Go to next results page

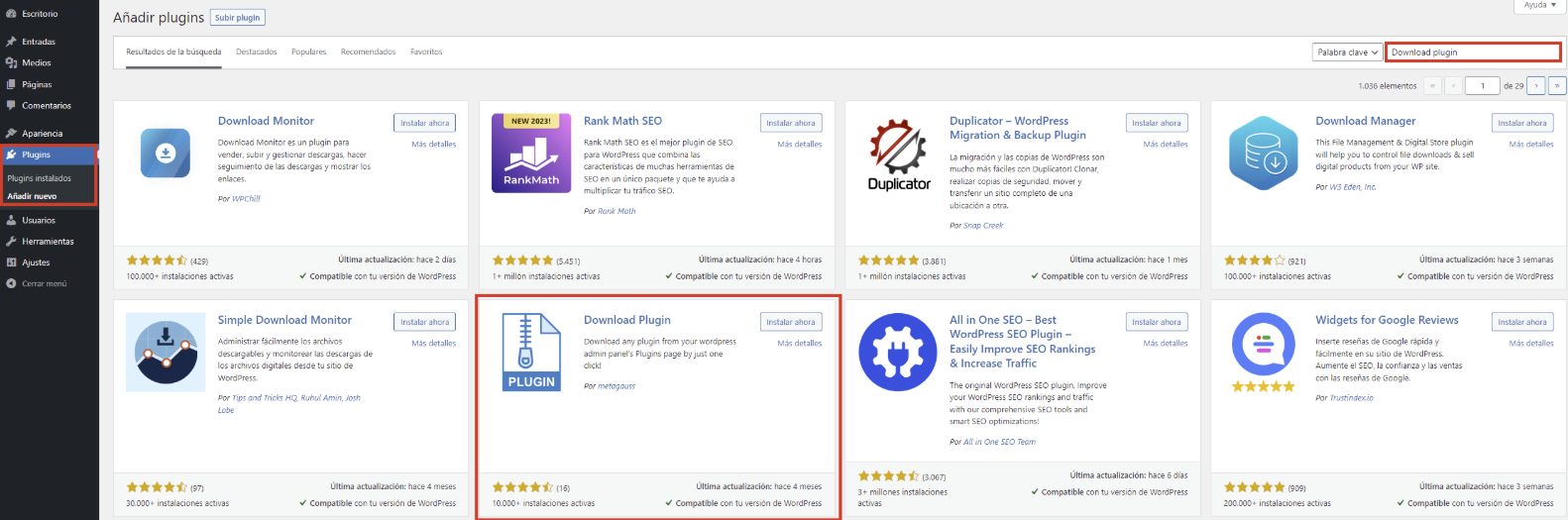tap(1535, 86)
